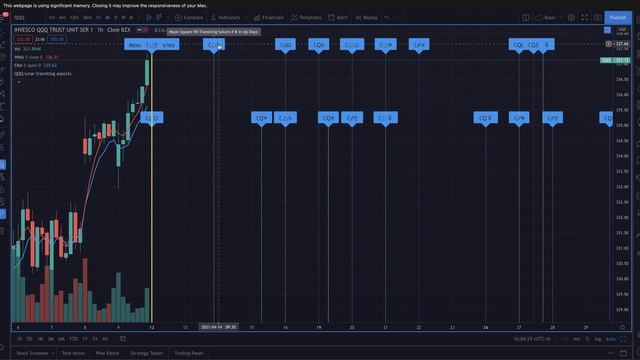
Task: Open indicator Templates
Action: click(x=306, y=18)
